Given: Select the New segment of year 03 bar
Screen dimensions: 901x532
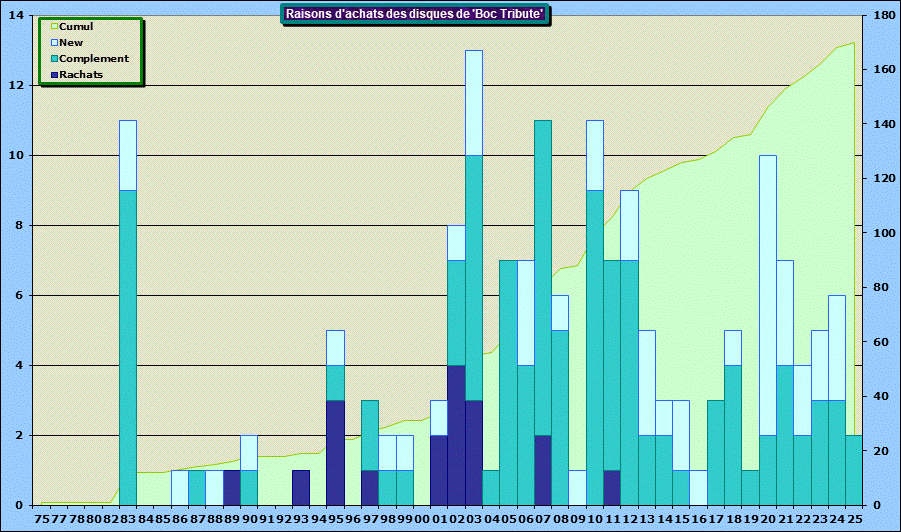Looking at the screenshot, I should [474, 102].
